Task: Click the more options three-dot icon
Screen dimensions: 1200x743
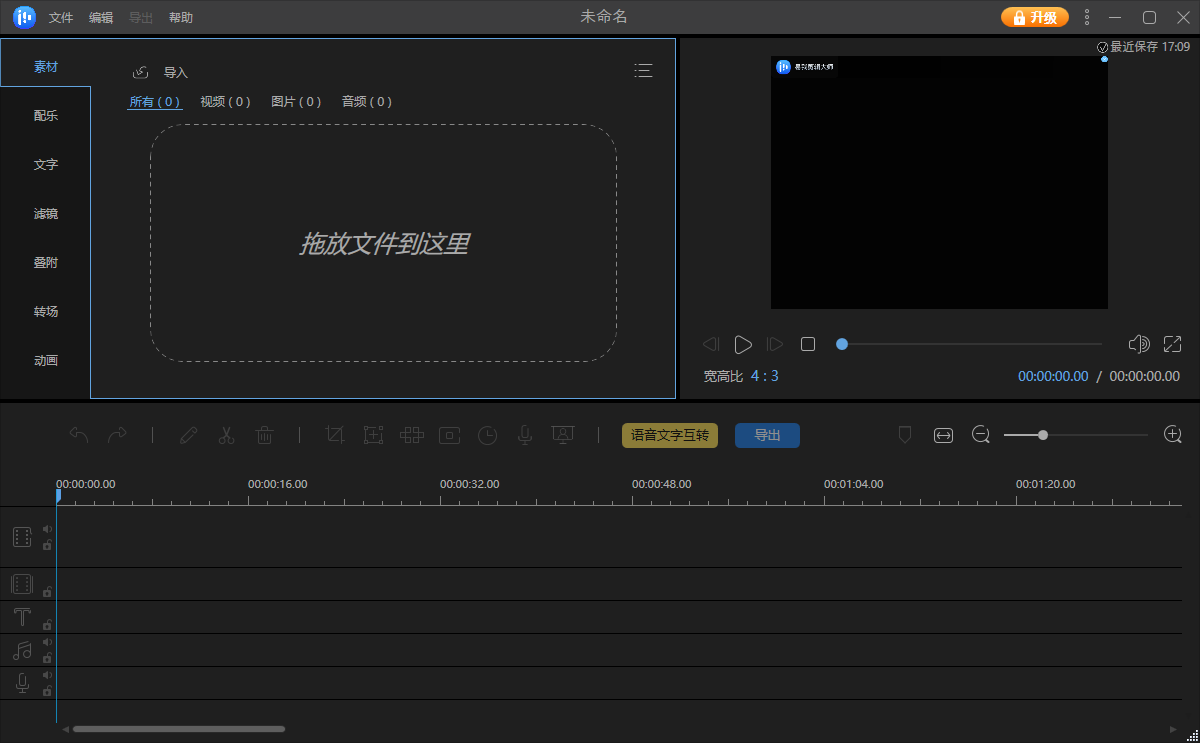Action: click(1087, 17)
